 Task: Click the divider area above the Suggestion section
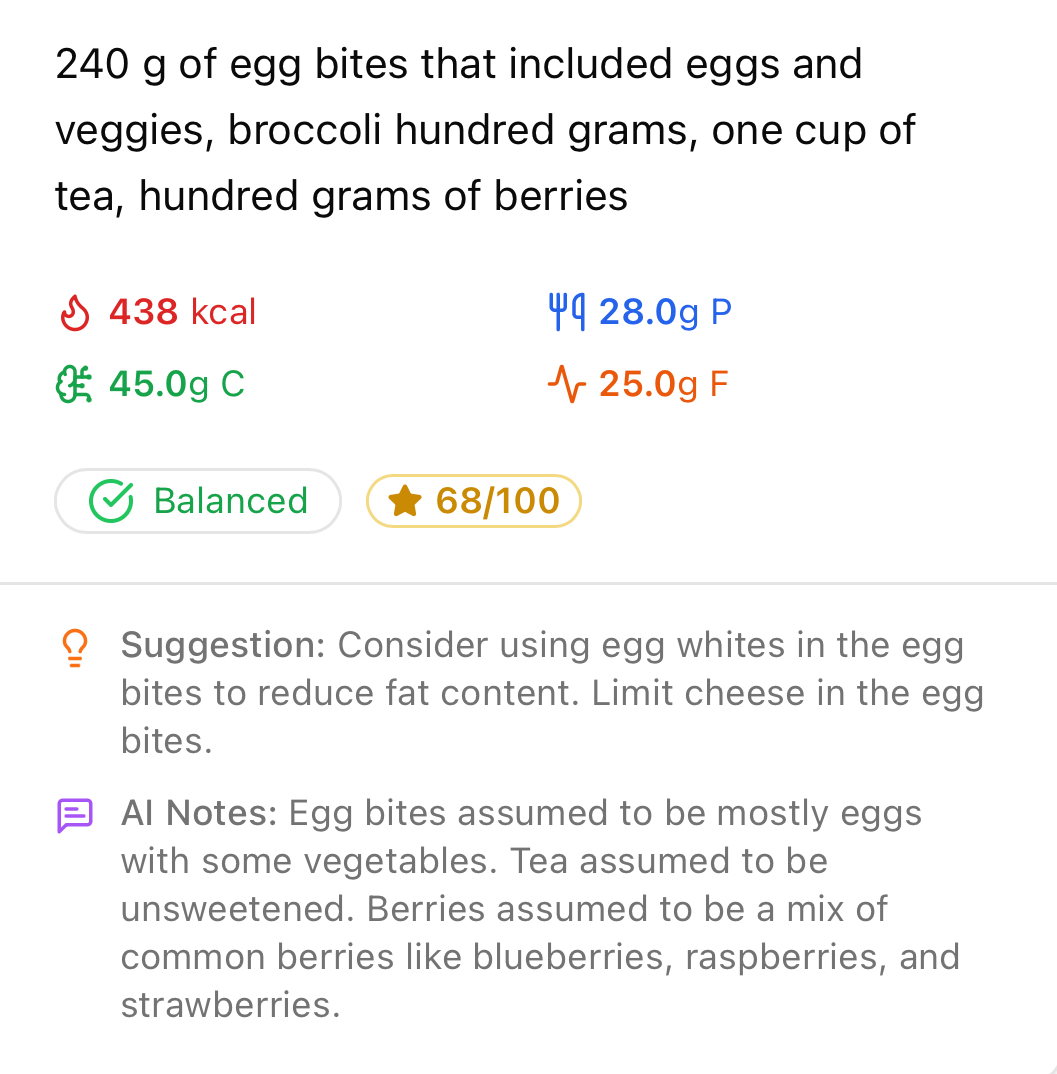point(528,584)
